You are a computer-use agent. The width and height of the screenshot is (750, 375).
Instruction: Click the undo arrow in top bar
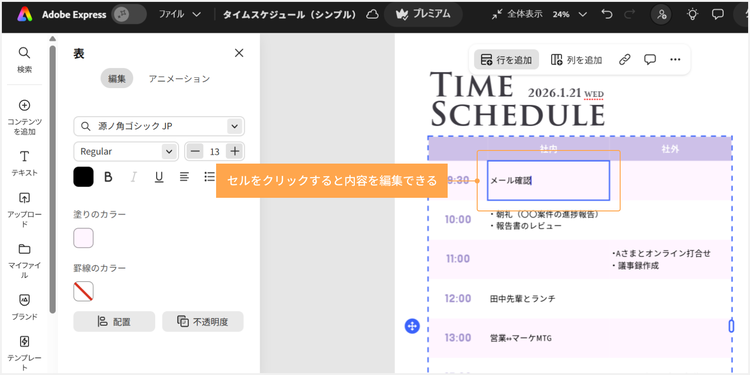(x=607, y=14)
